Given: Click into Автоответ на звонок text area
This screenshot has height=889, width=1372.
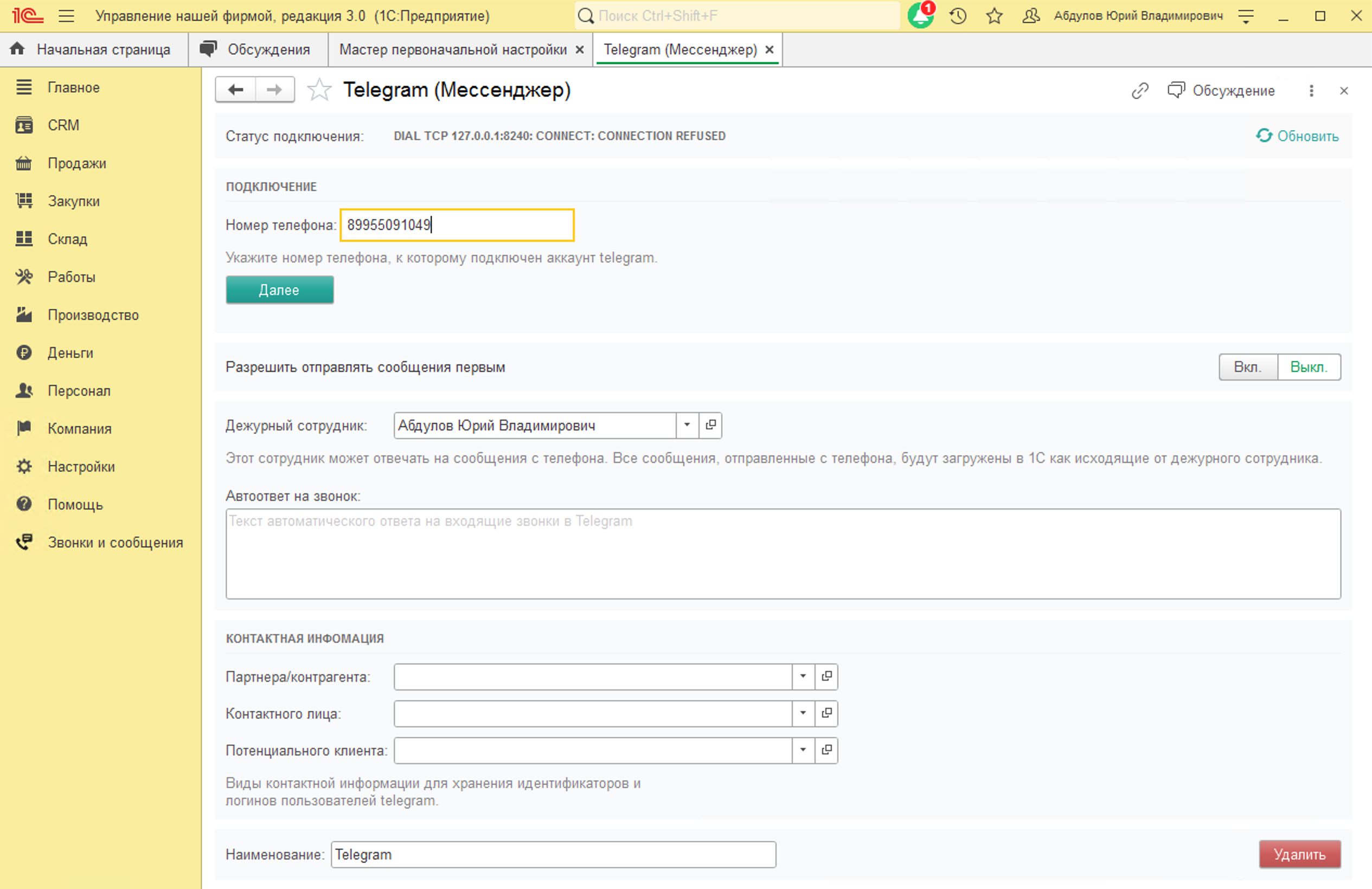Looking at the screenshot, I should pyautogui.click(x=784, y=553).
